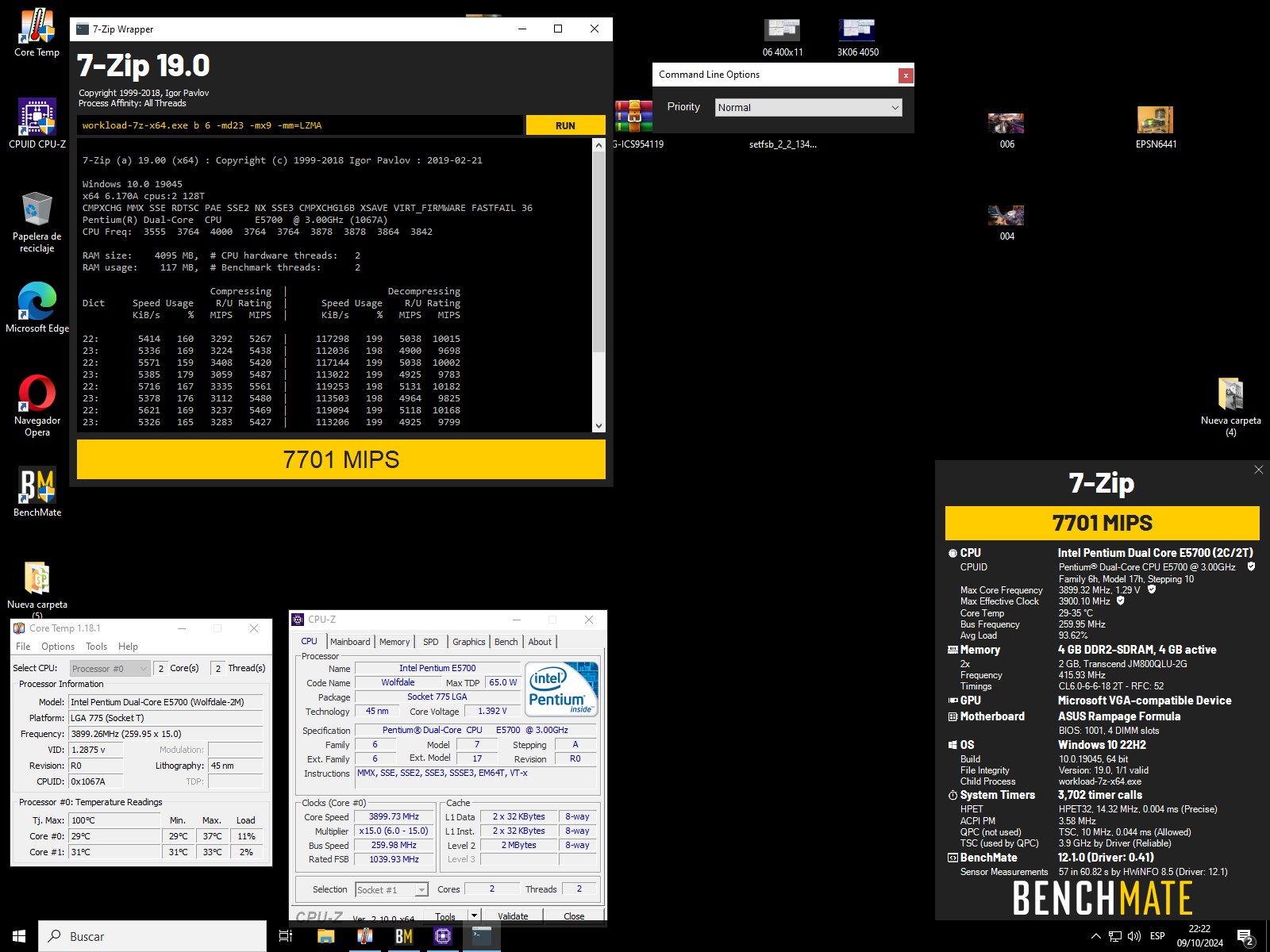1270x952 pixels.
Task: Open the BenchMate desktop shortcut
Action: click(37, 492)
